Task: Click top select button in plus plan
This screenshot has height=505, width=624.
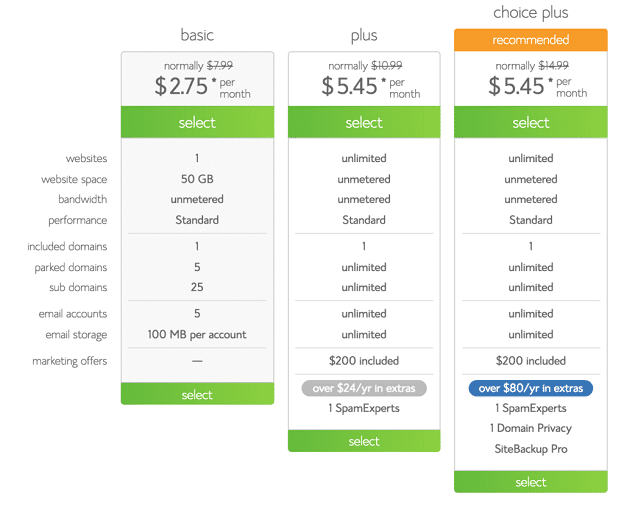Action: (364, 123)
